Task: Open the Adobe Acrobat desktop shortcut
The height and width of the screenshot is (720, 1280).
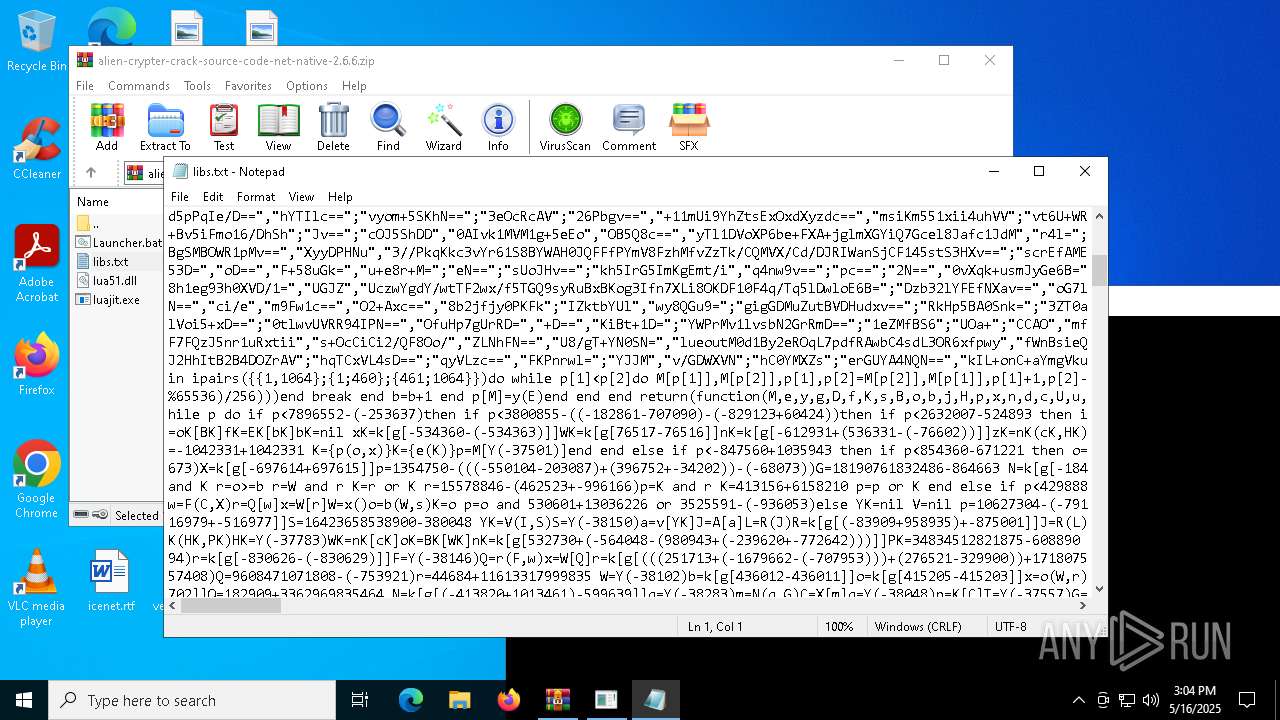Action: pos(36,263)
